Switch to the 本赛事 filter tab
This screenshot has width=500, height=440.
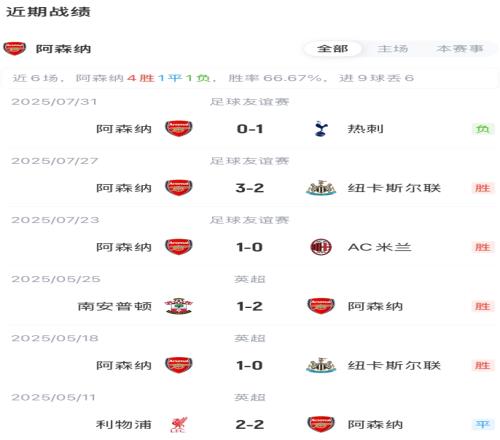point(460,49)
